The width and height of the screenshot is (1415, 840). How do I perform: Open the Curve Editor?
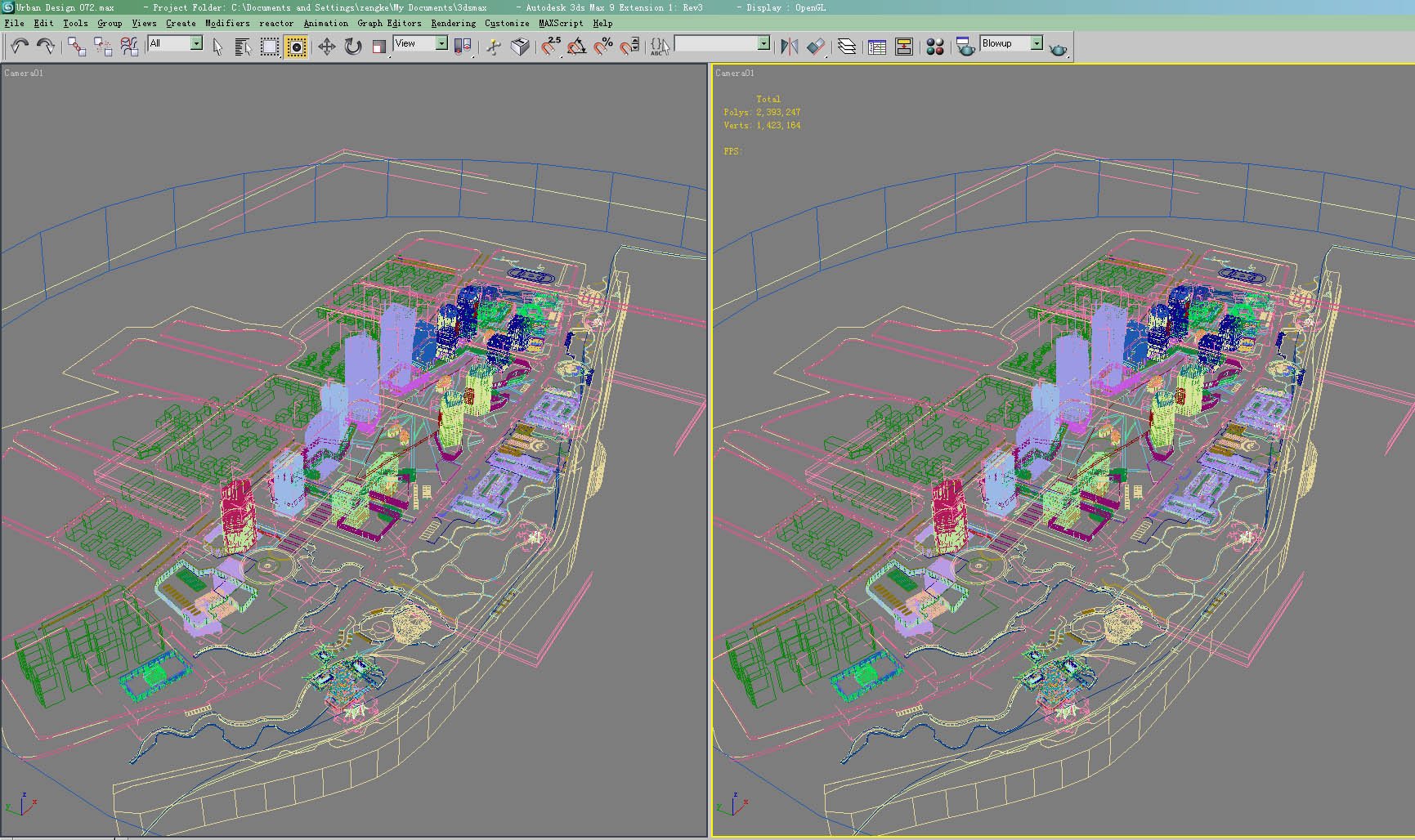(877, 47)
